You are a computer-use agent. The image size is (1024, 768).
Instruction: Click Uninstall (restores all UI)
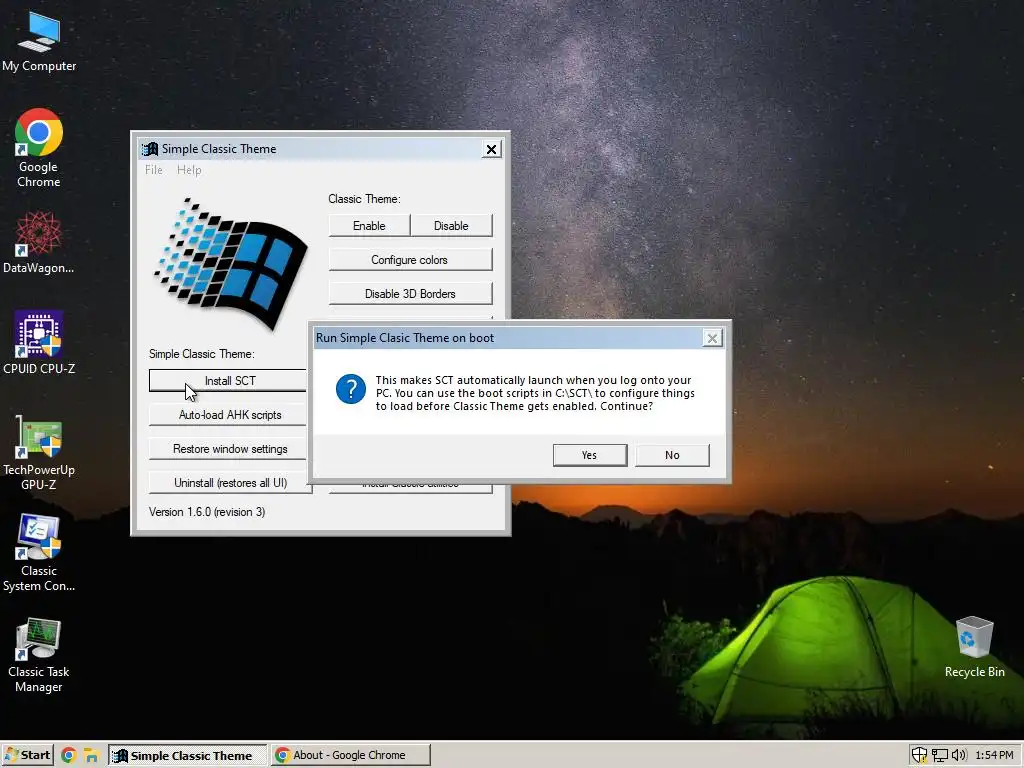(230, 483)
